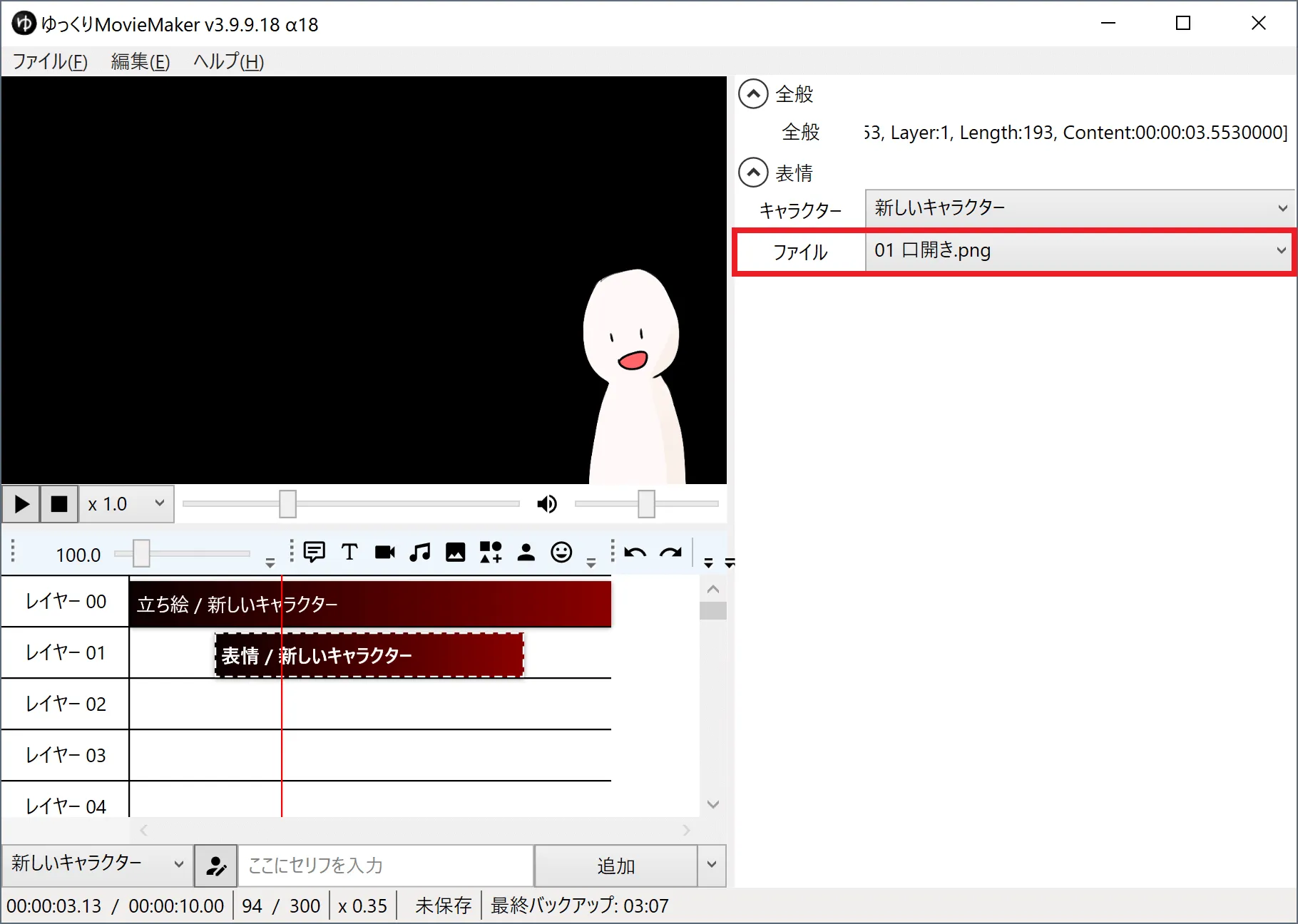Click the timeline horizontal scroll right arrow
The image size is (1298, 924).
click(x=686, y=830)
